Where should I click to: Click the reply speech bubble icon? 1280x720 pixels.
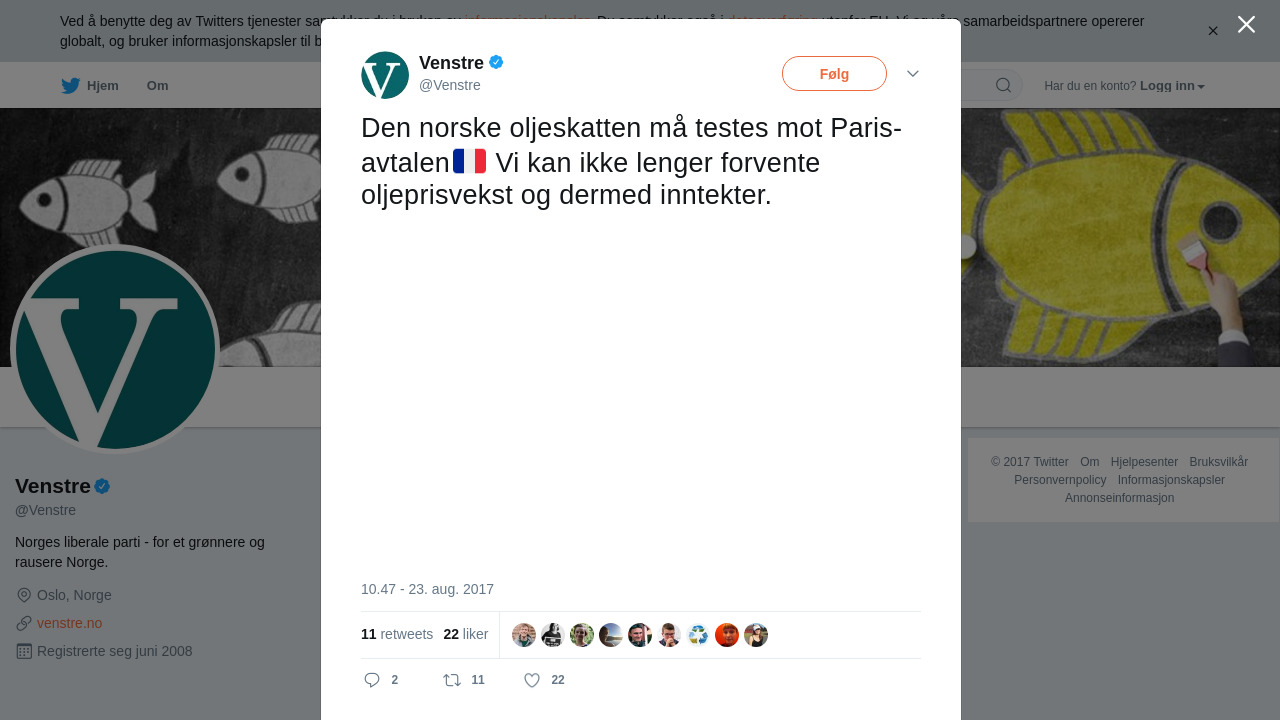372,680
